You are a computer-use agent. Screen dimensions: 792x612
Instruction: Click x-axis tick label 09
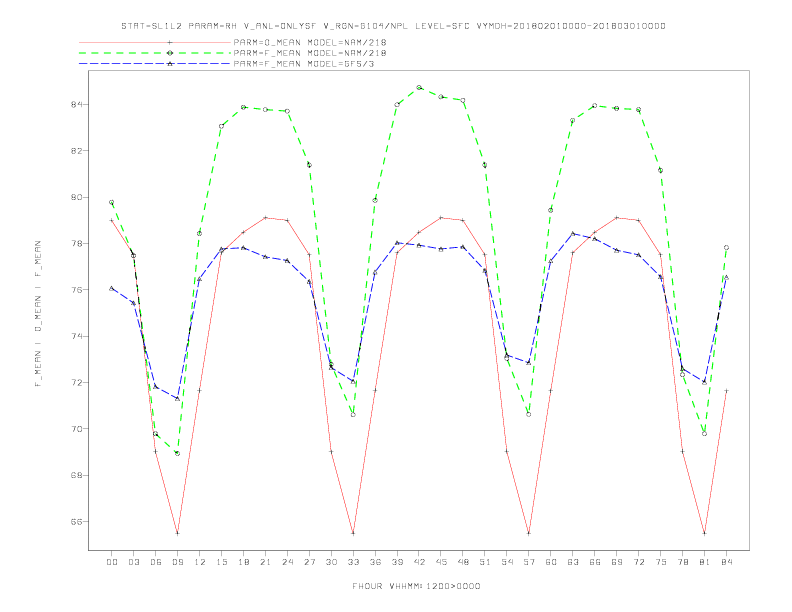(x=177, y=562)
